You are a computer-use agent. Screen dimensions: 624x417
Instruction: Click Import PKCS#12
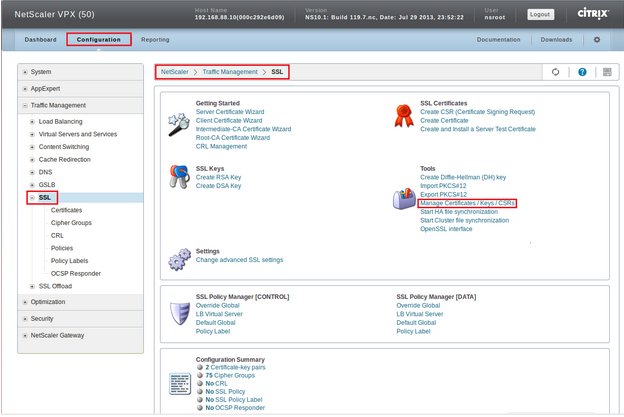click(x=443, y=186)
